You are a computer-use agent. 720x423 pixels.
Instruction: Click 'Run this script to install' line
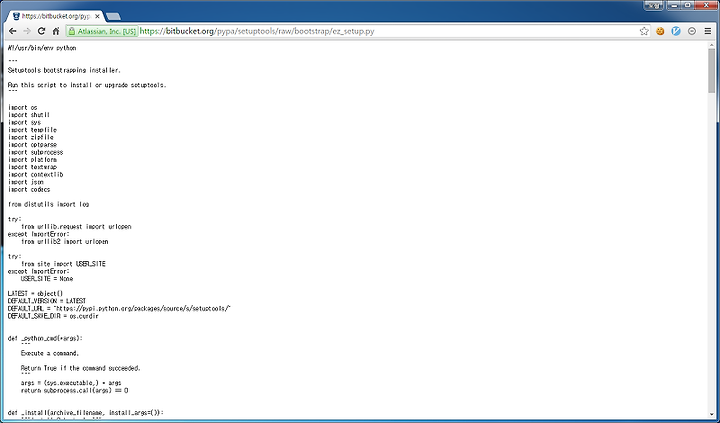(87, 85)
